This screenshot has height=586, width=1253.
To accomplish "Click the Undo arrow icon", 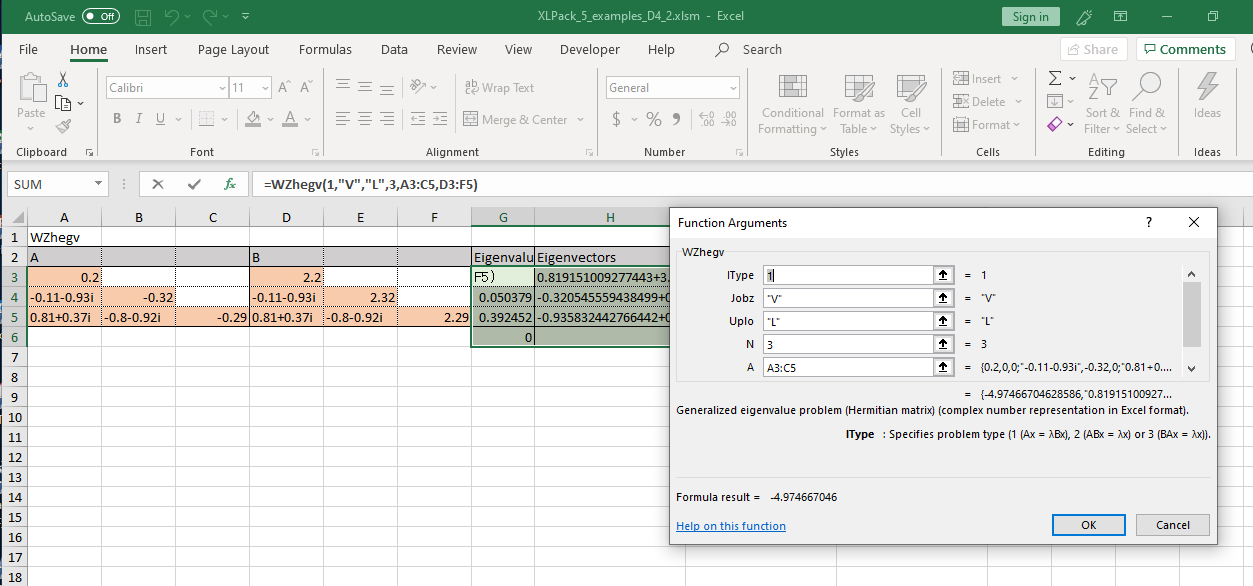I will (172, 17).
